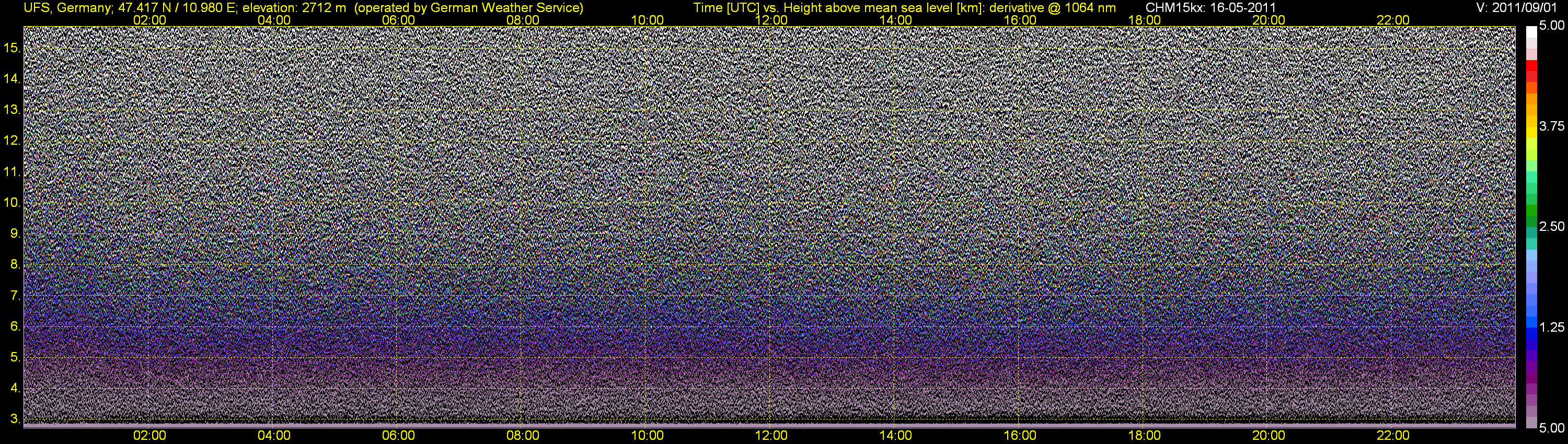1568x444 pixels.
Task: Click the 5.00 value beside the white end of the color scale
Action: click(x=1552, y=26)
